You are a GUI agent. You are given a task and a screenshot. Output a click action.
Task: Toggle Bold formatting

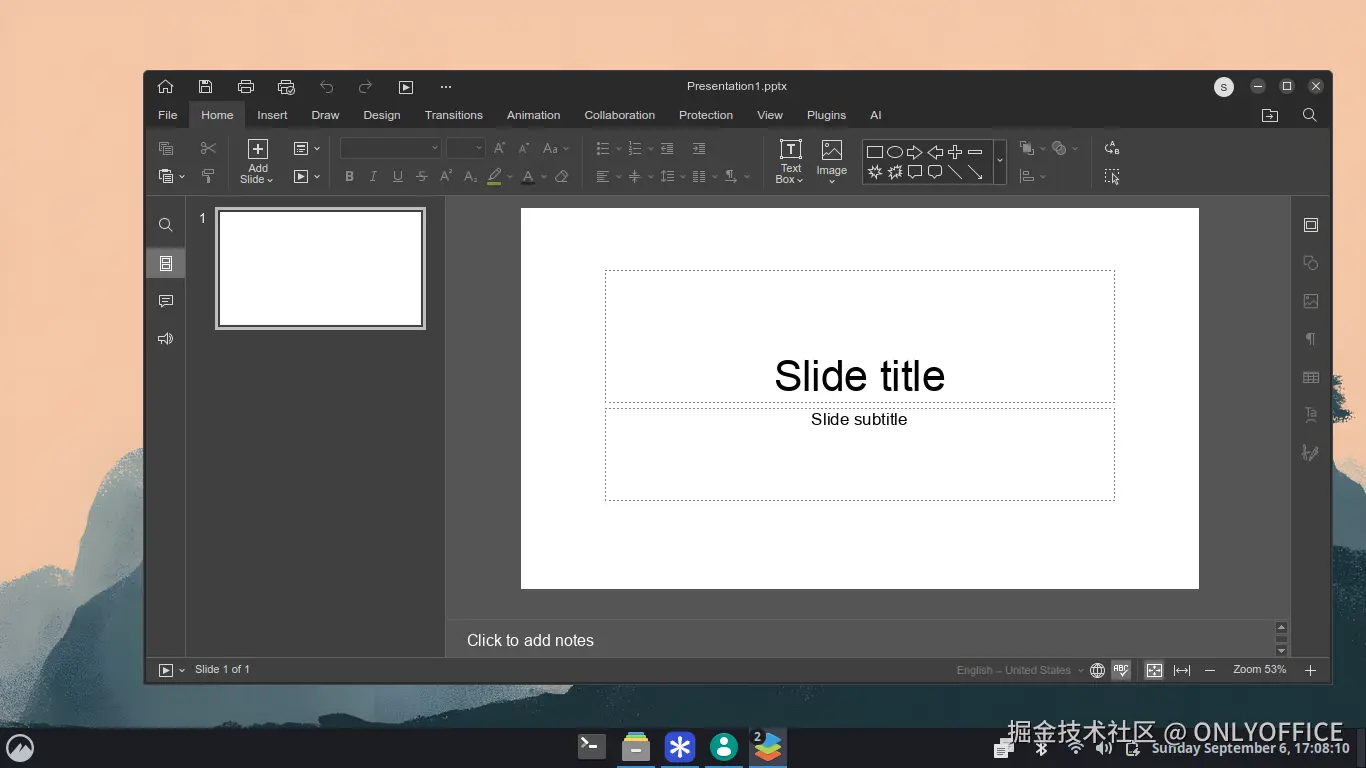tap(349, 176)
